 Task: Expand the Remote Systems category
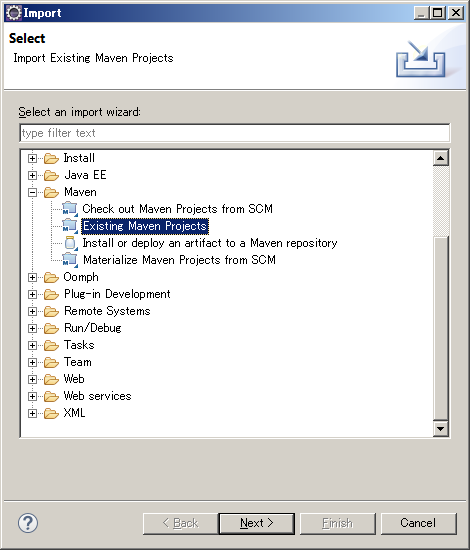point(32,312)
